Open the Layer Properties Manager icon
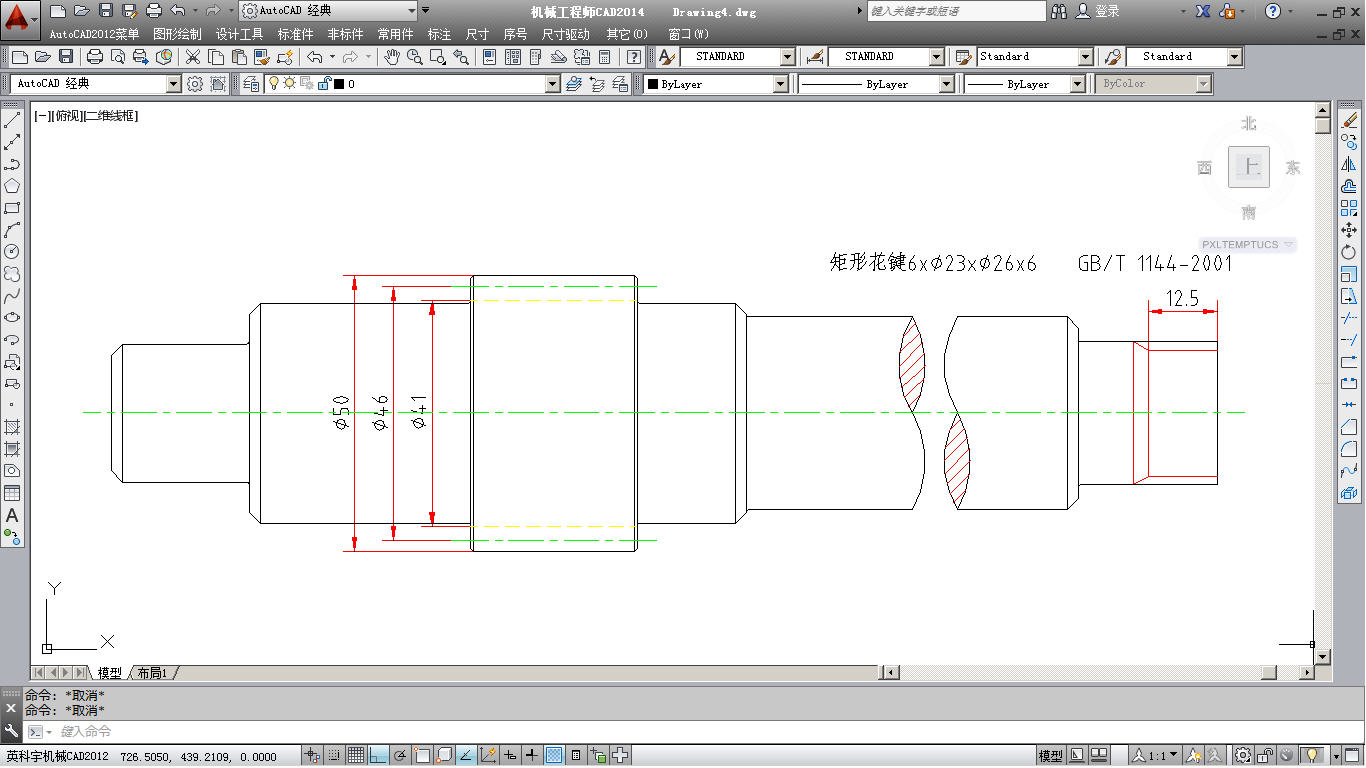The width and height of the screenshot is (1366, 768). tap(250, 84)
